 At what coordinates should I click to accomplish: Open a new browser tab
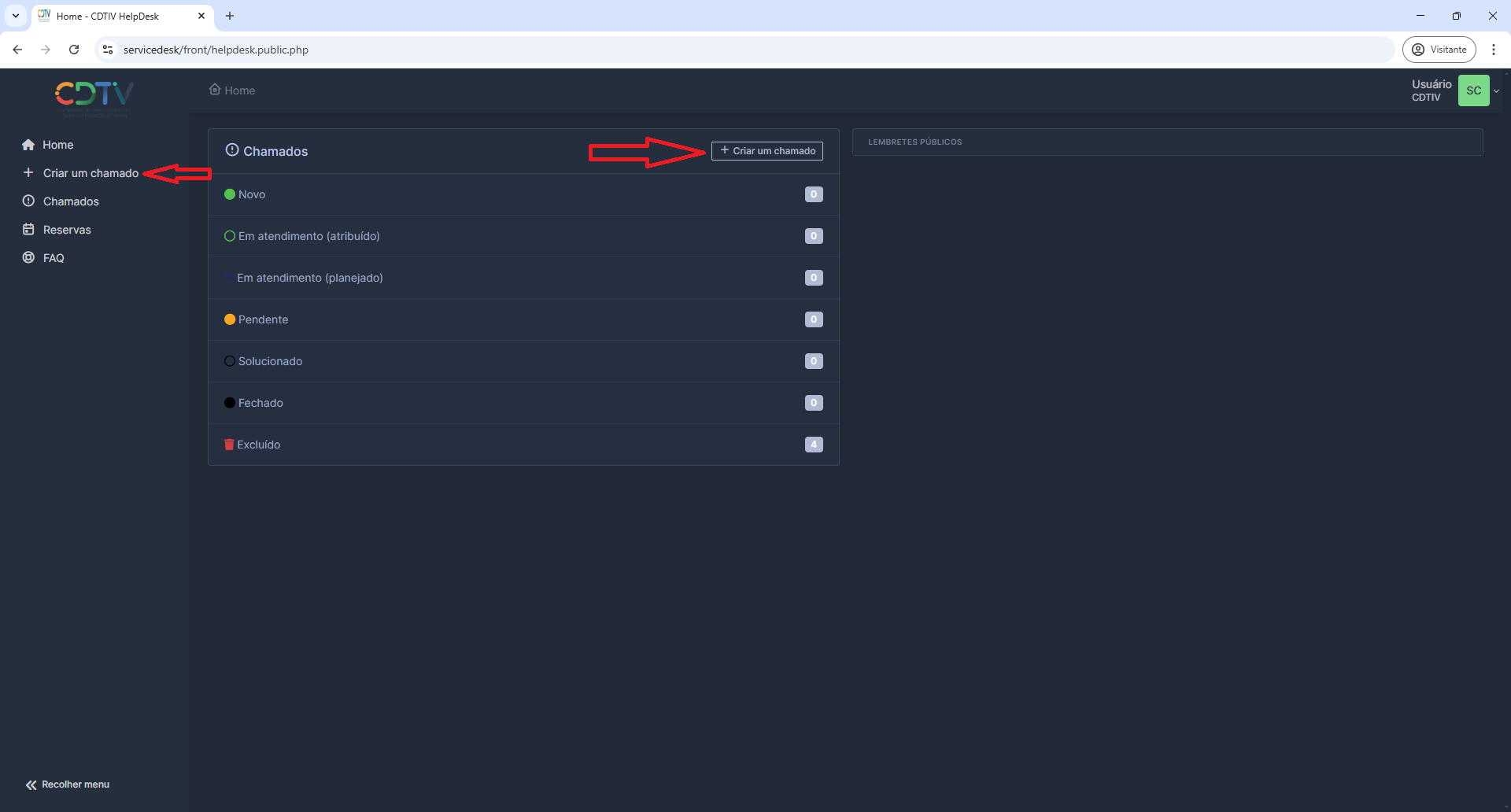tap(230, 16)
